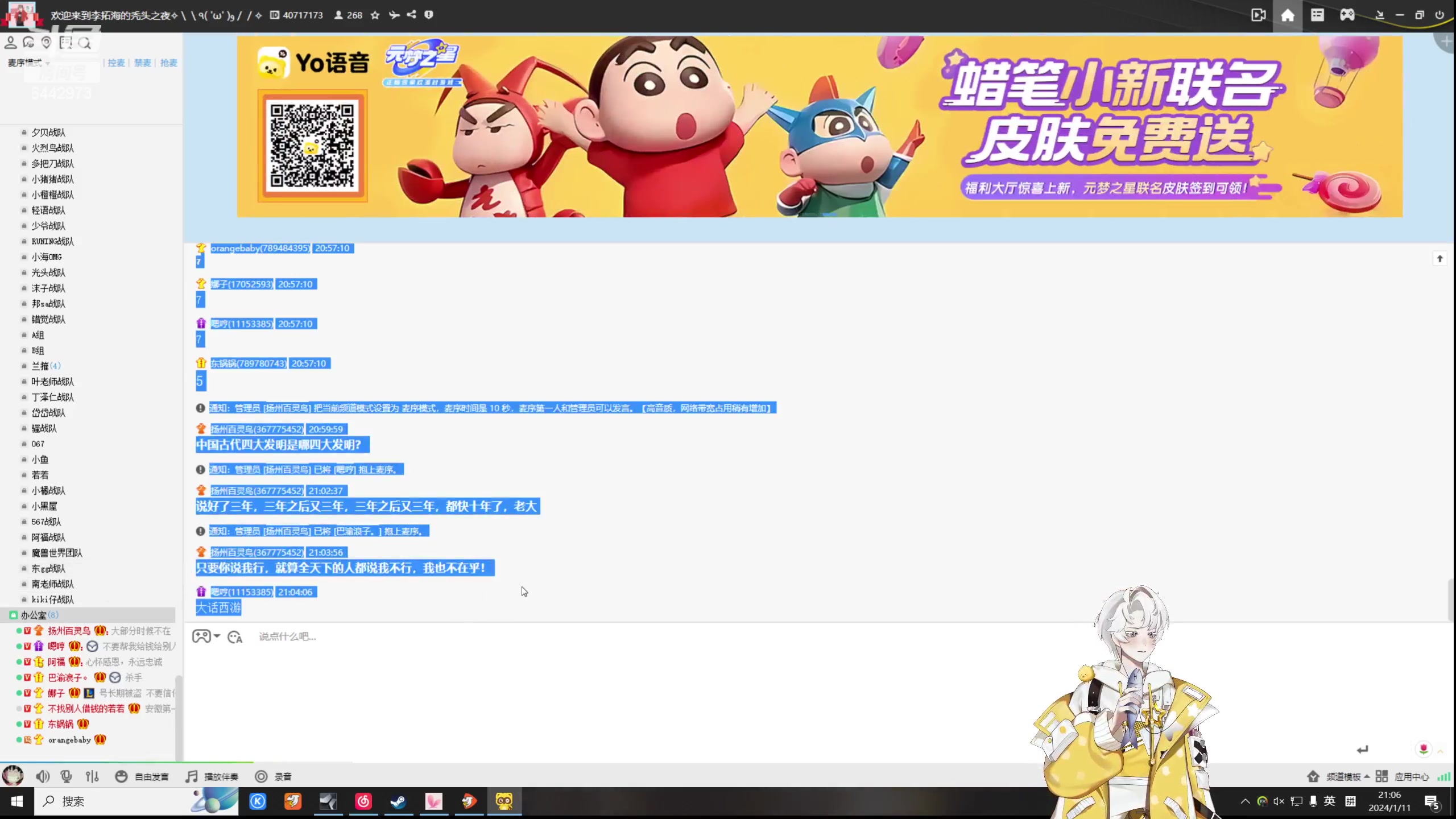Screen dimensions: 1456x819
Task: Open Windows Start menu
Action: click(16, 801)
